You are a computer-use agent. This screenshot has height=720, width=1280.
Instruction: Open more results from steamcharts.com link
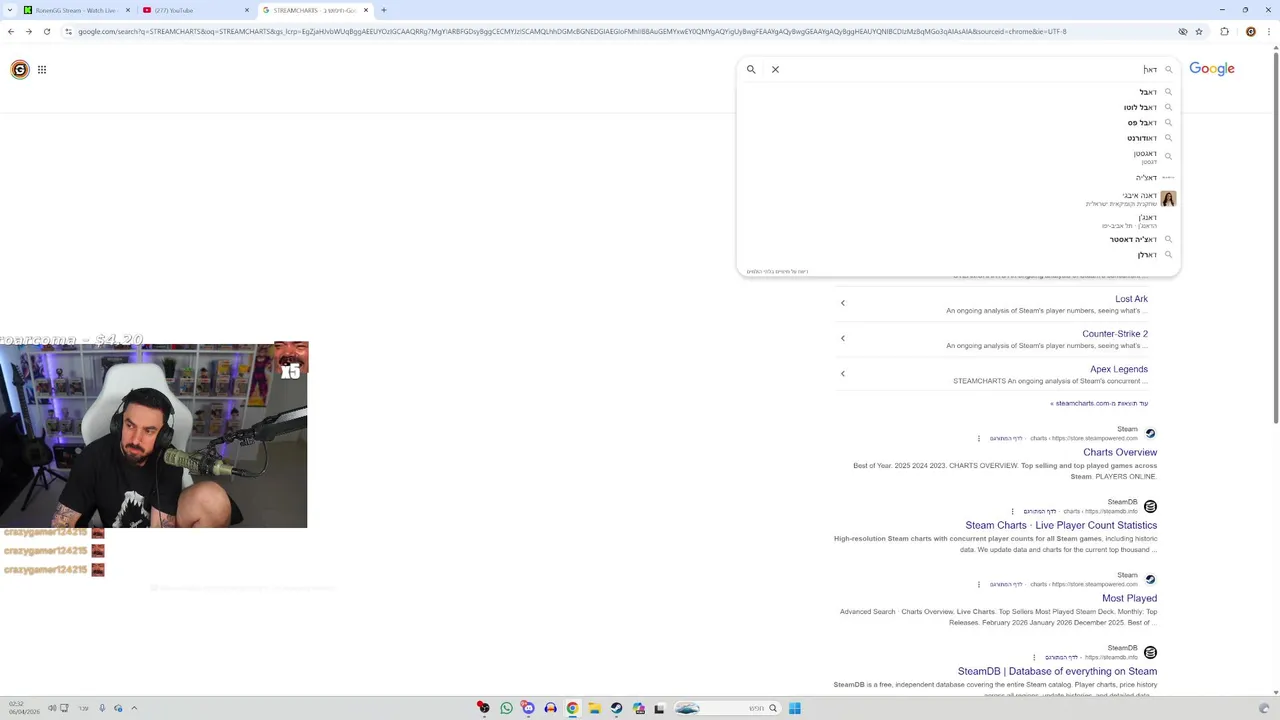(x=1099, y=403)
